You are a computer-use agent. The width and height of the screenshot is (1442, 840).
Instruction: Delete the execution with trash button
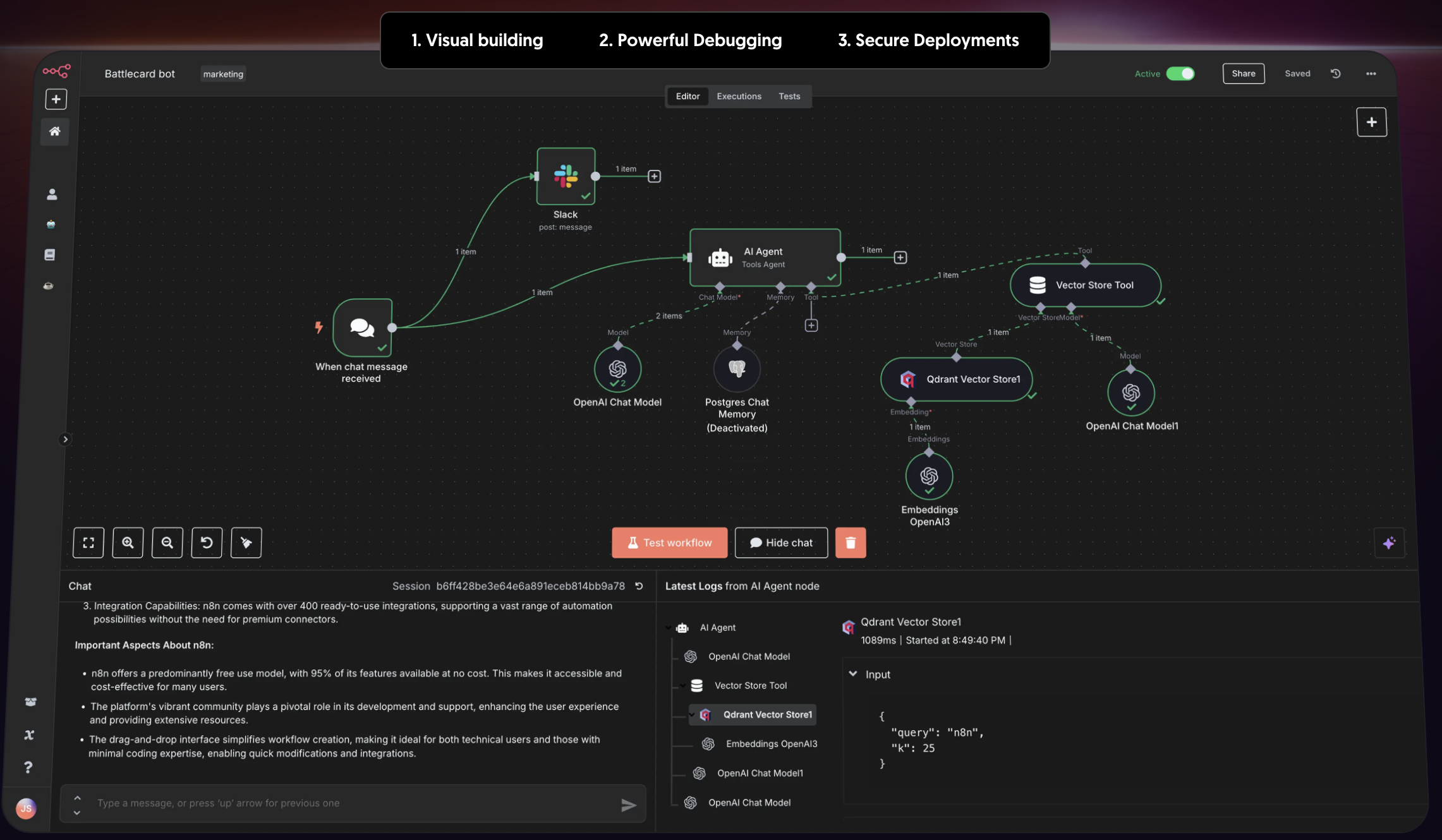[851, 543]
